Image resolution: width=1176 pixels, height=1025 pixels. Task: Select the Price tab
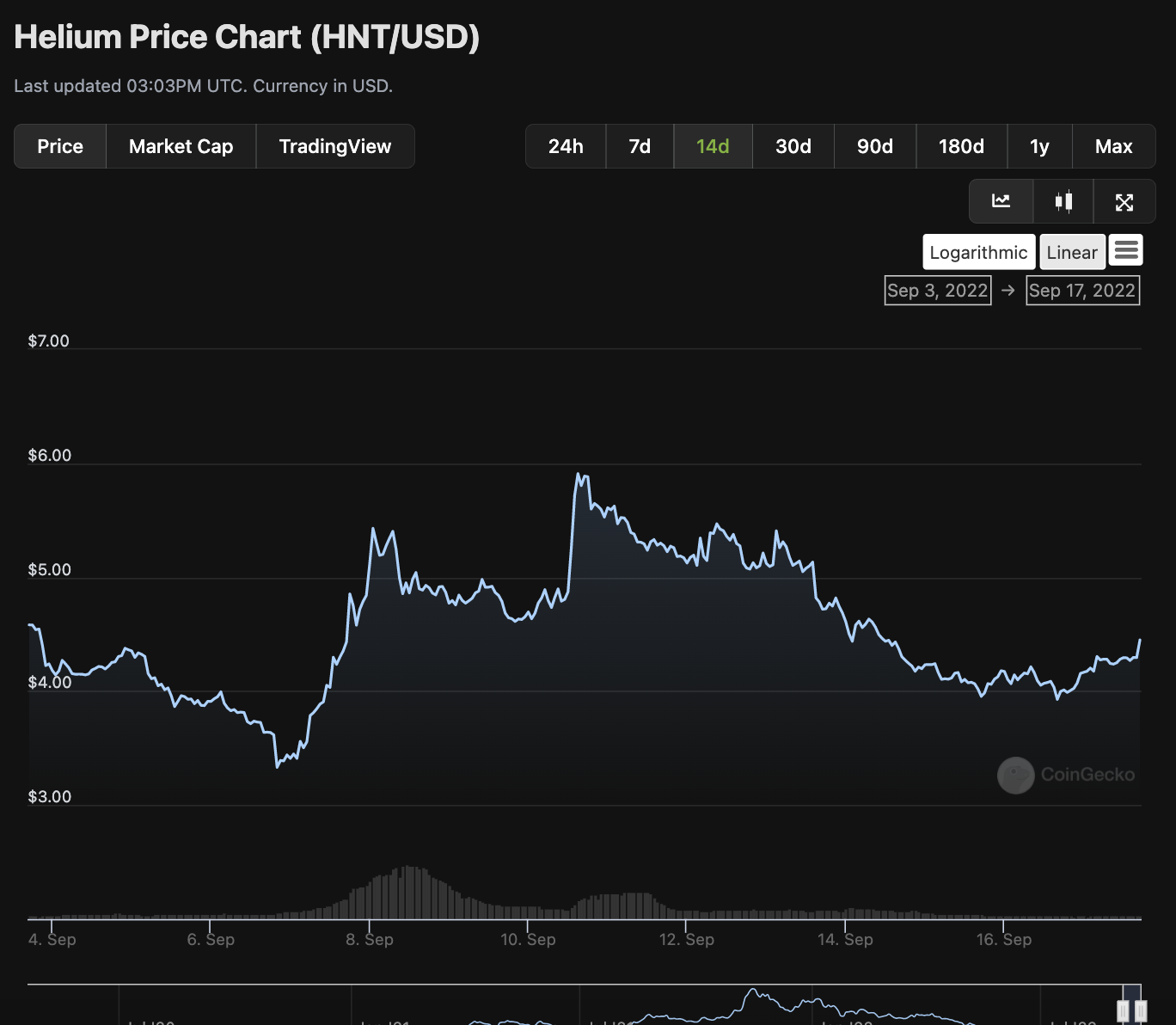click(60, 146)
